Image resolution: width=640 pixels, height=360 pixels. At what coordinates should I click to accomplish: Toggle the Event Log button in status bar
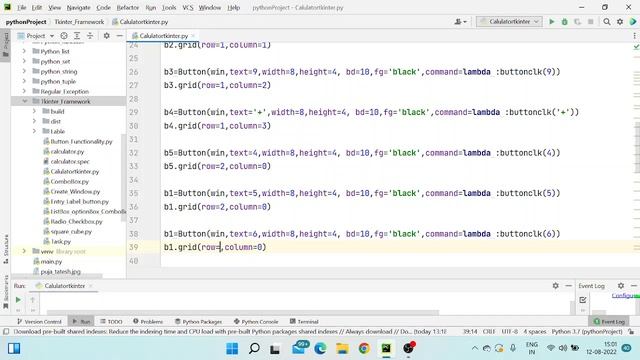point(609,322)
